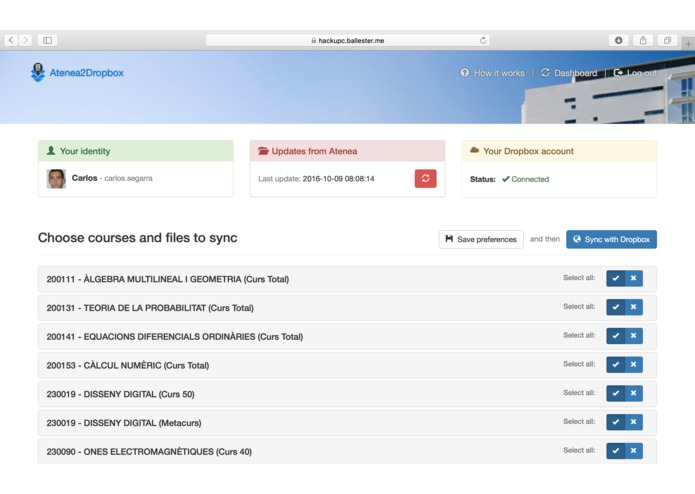This screenshot has width=695, height=494.
Task: Click the last update timestamp 2016-10-09 08:08:14
Action: pyautogui.click(x=338, y=179)
